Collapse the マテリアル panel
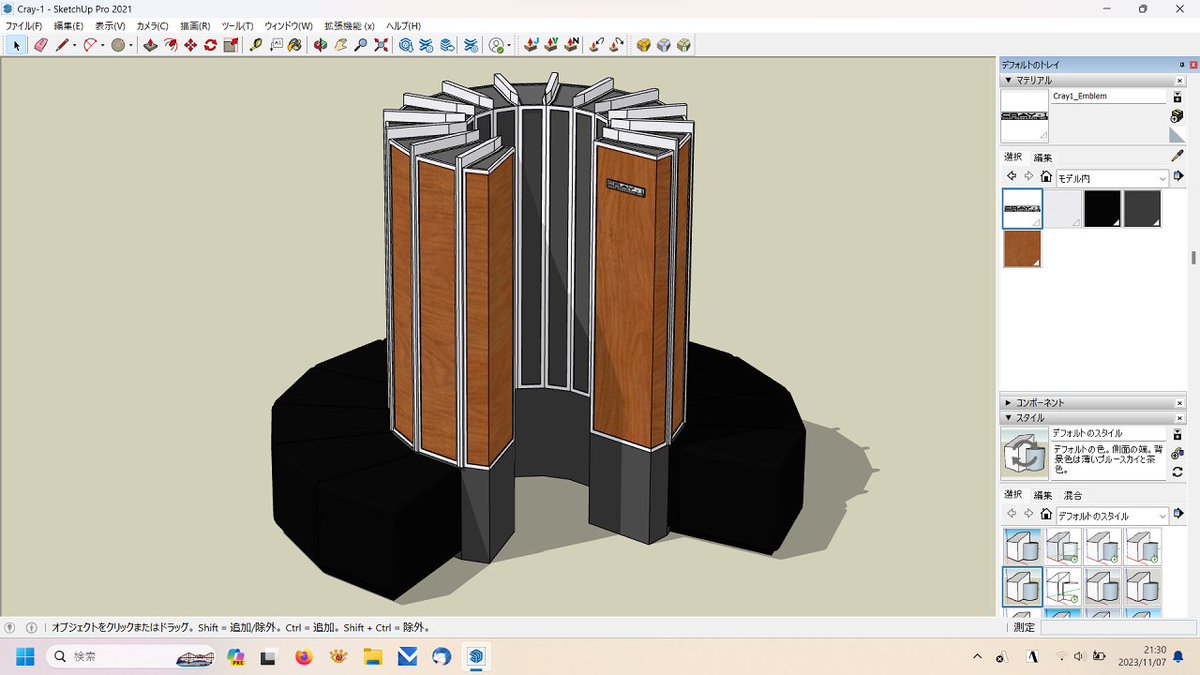Image resolution: width=1200 pixels, height=675 pixels. tap(1008, 80)
